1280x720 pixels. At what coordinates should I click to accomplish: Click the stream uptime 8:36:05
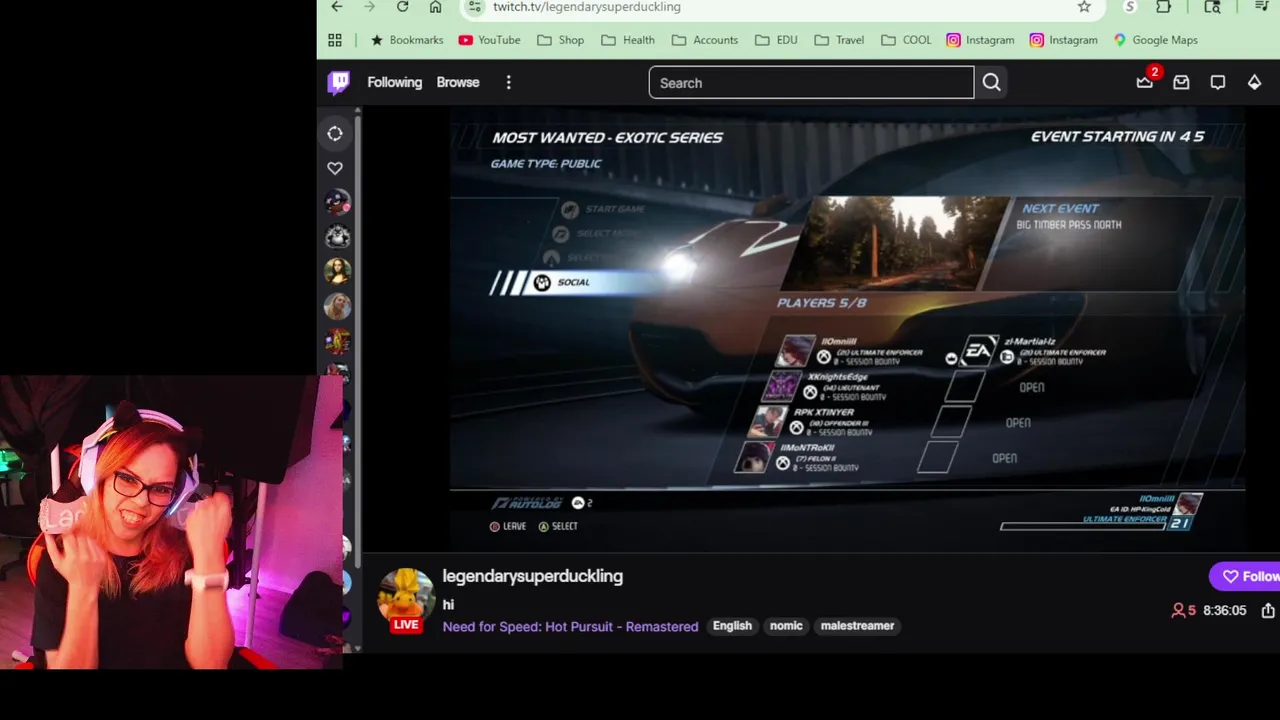click(x=1225, y=610)
